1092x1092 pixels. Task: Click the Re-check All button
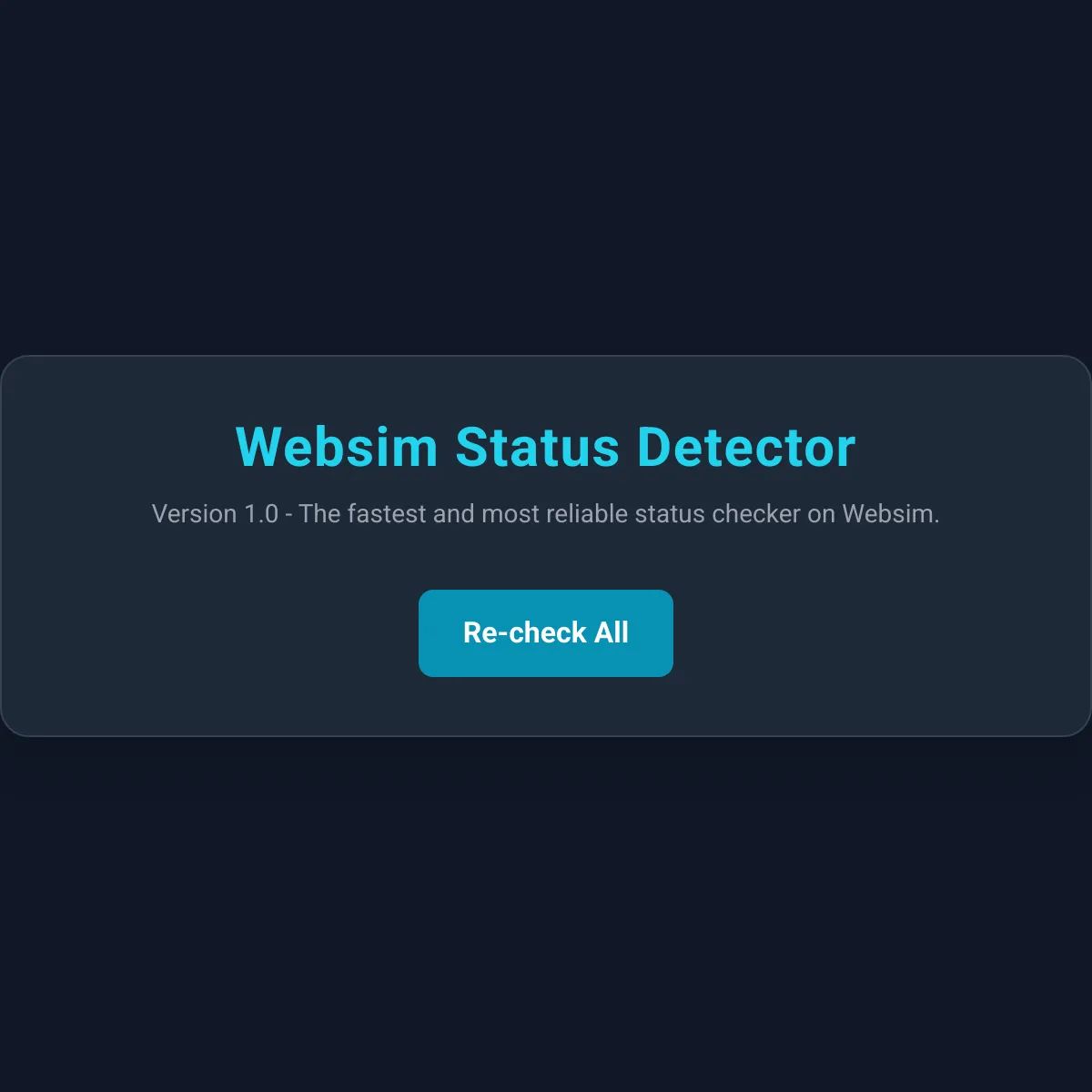546,633
